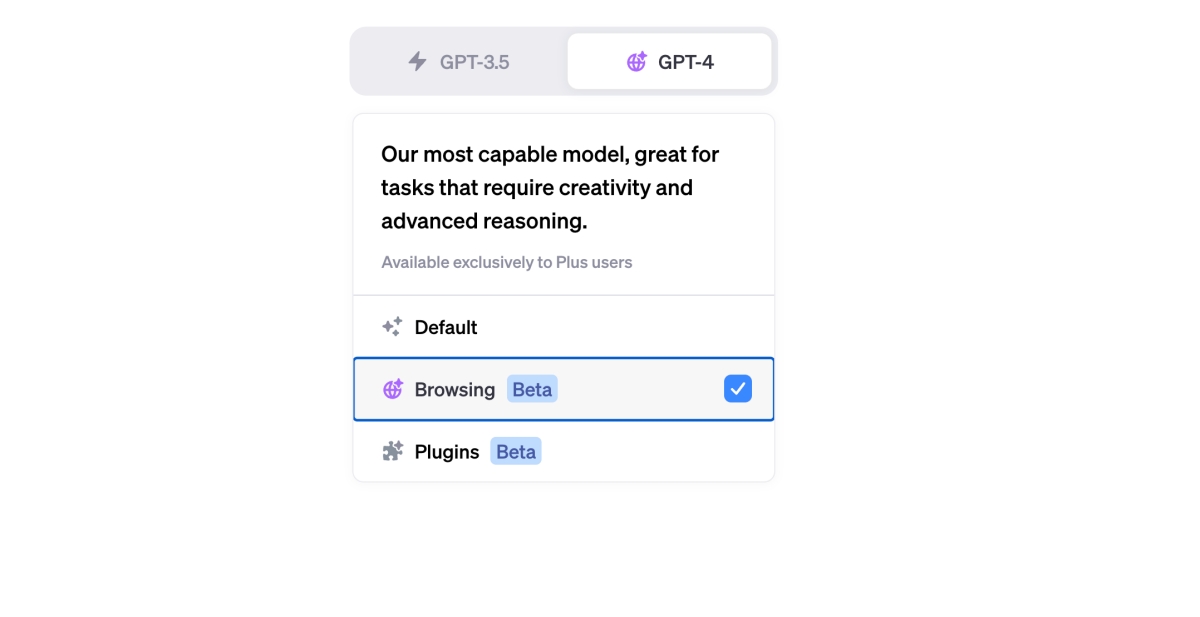Switch to the GPT-3.5 model tab
This screenshot has width=1200, height=617.
click(460, 62)
